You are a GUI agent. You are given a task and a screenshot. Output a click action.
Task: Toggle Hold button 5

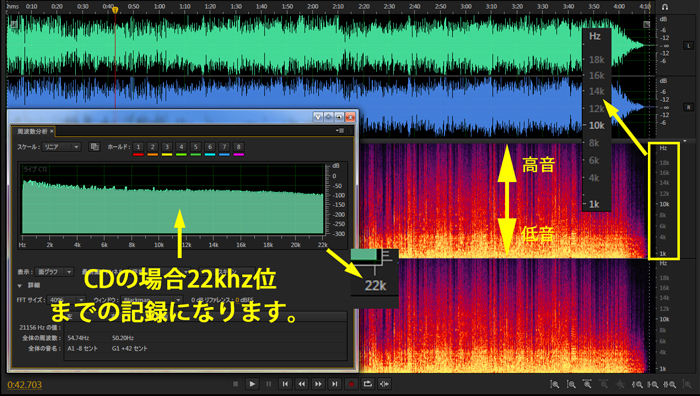(x=196, y=147)
